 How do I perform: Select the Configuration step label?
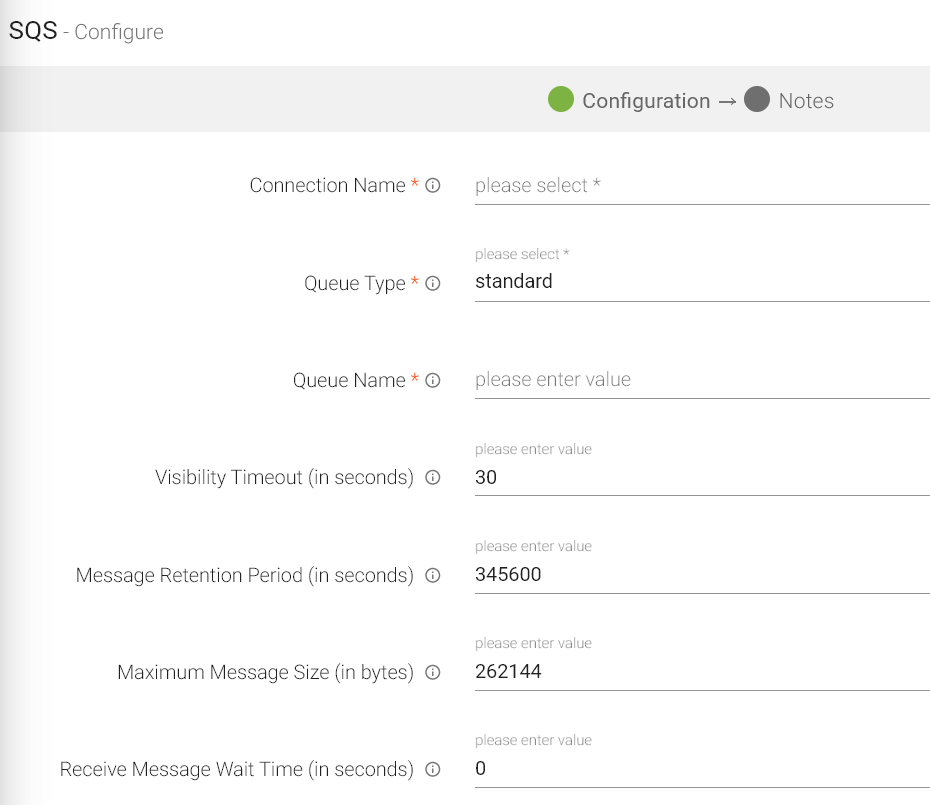tap(646, 101)
